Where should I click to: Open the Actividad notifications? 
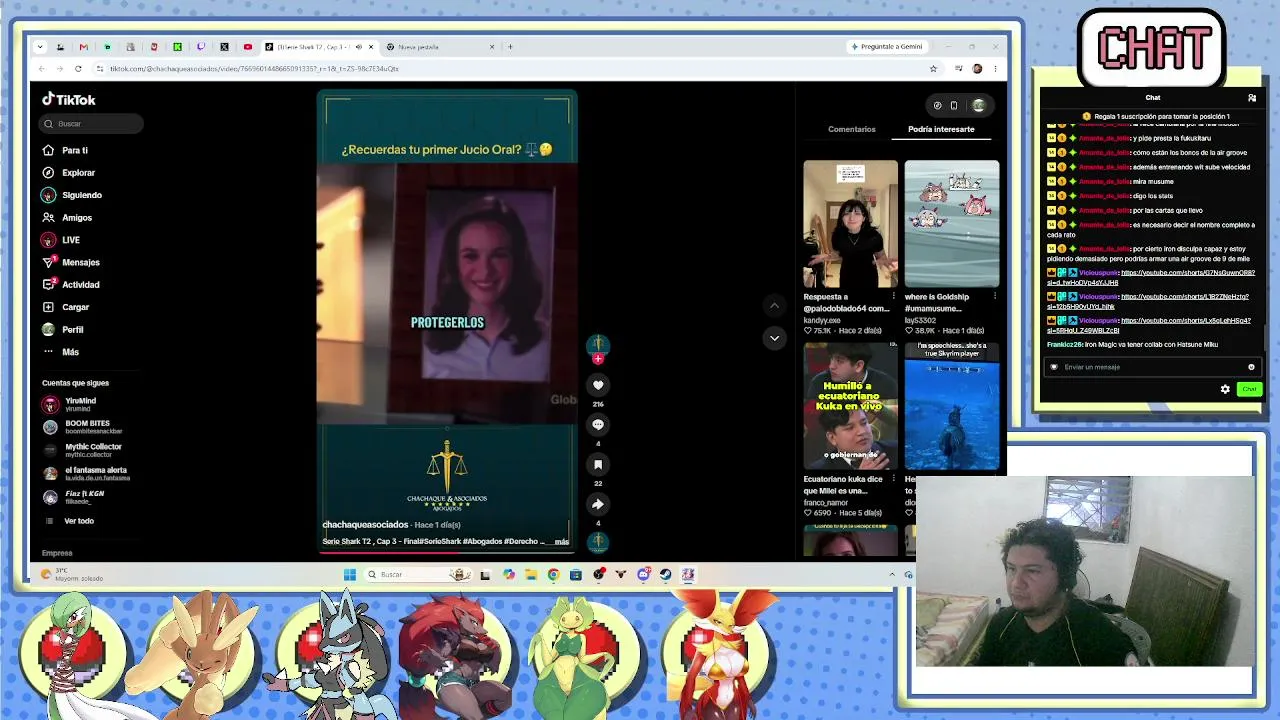(71, 285)
